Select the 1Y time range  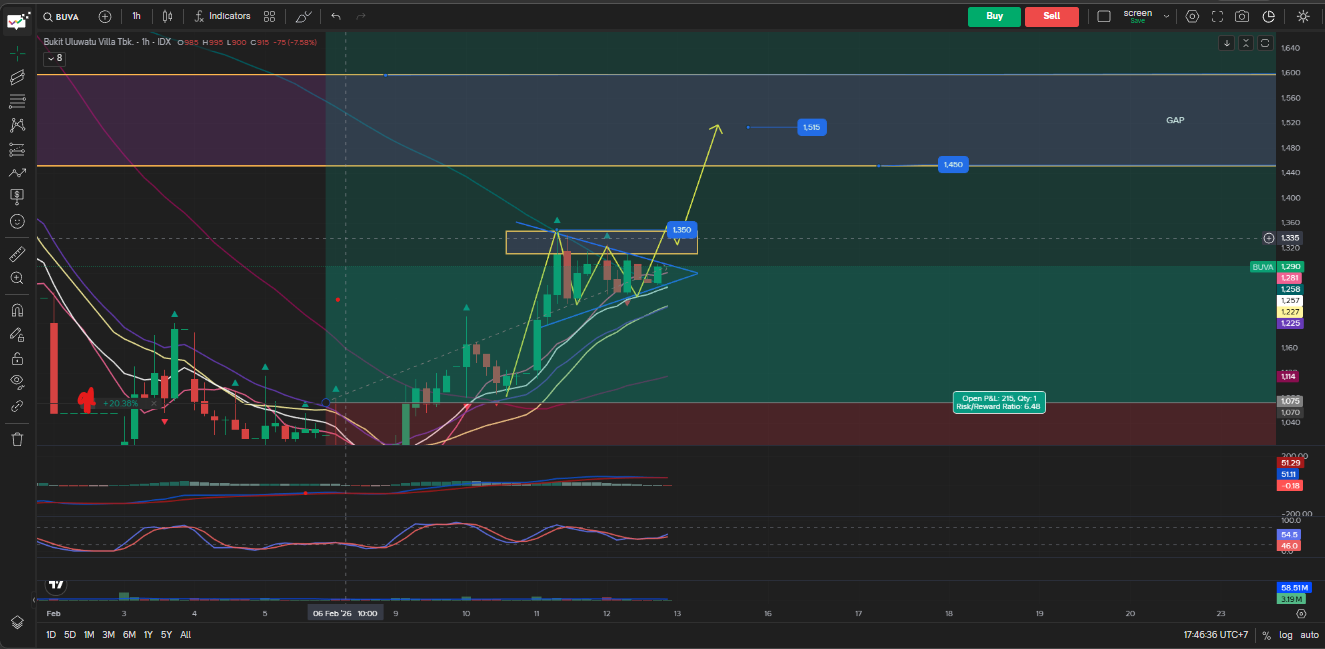click(x=148, y=635)
